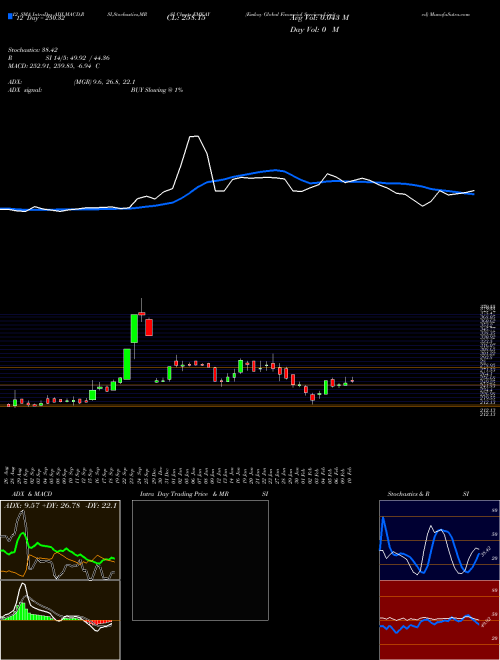Click the "CL: 233.15" closing price label
The height and width of the screenshot is (660, 500).
point(186,18)
